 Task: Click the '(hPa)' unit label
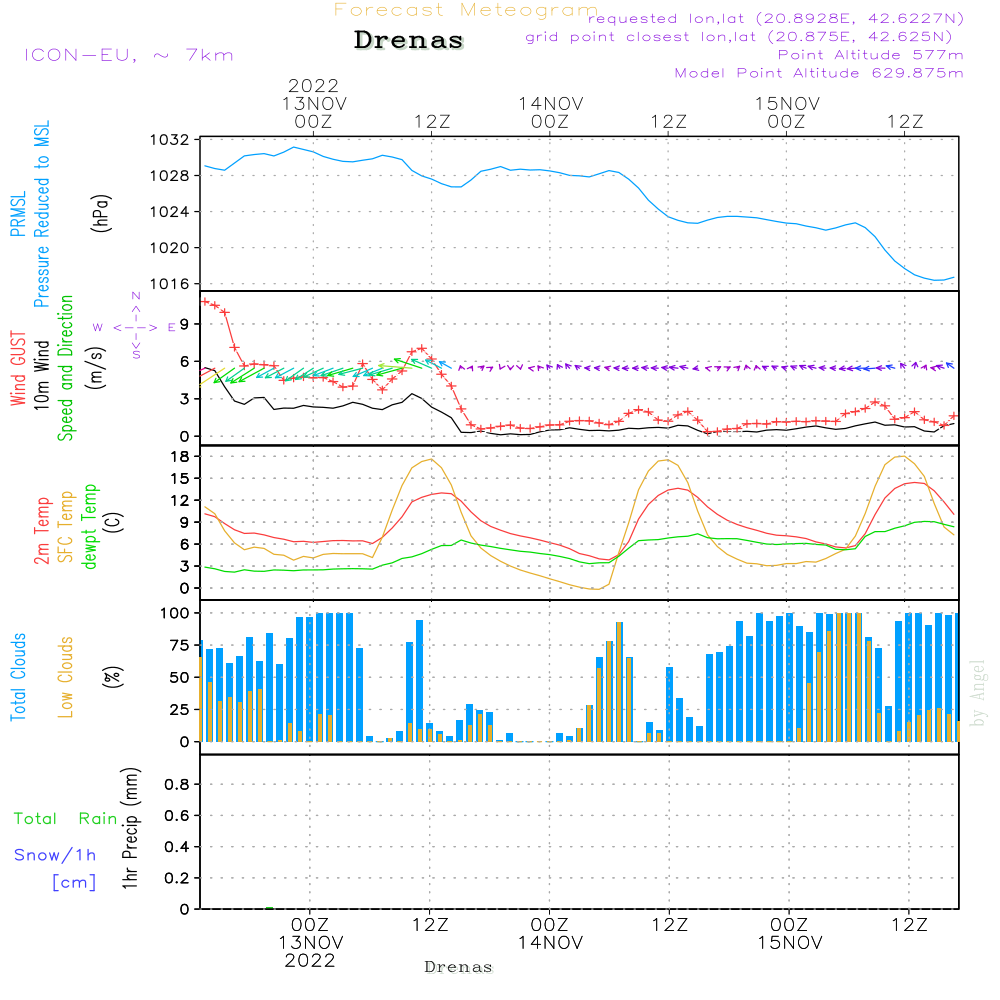click(101, 214)
